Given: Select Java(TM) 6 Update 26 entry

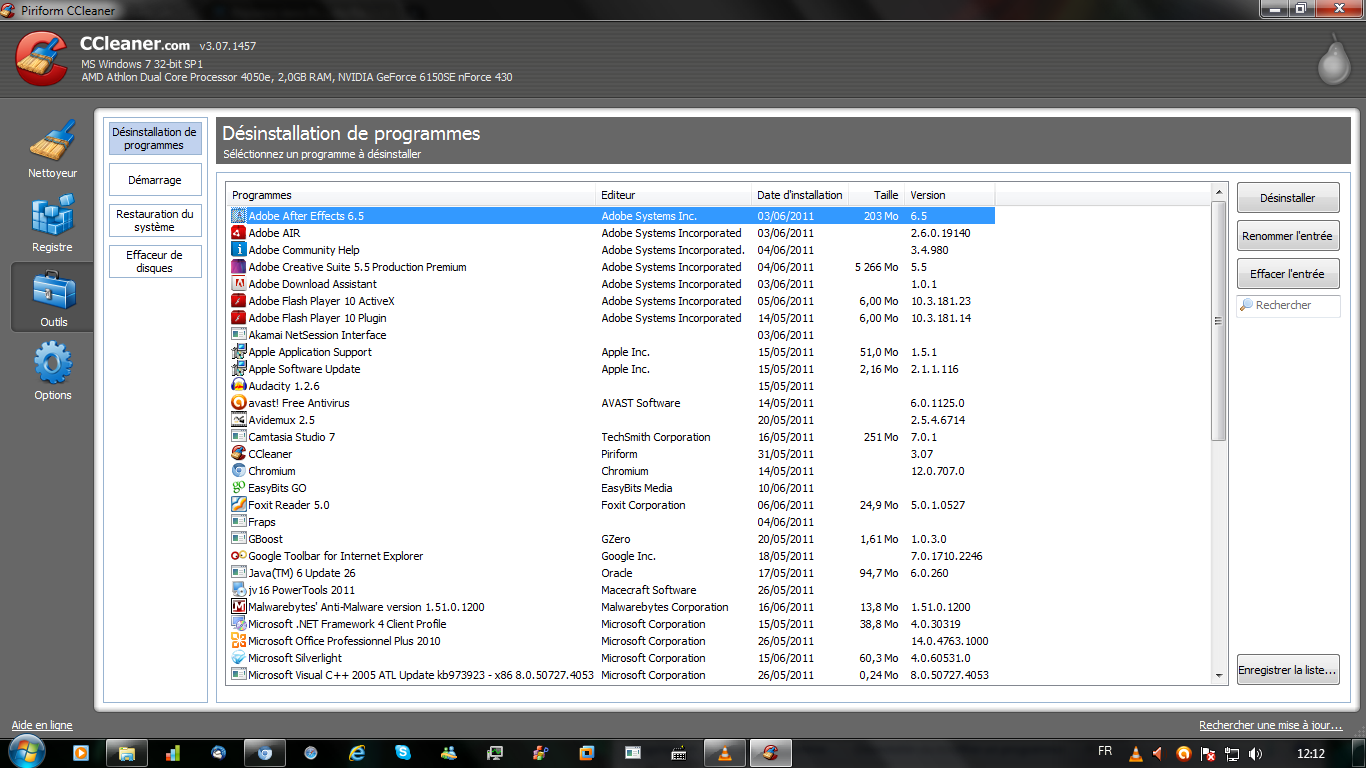Looking at the screenshot, I should coord(612,573).
